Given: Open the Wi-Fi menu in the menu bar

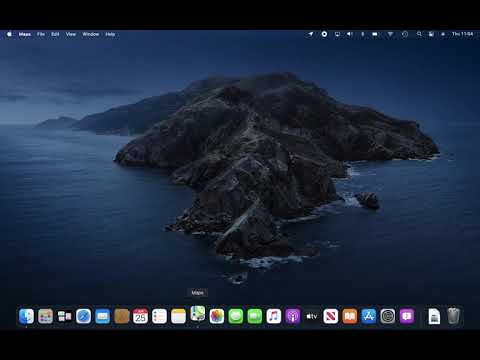Looking at the screenshot, I should (390, 34).
